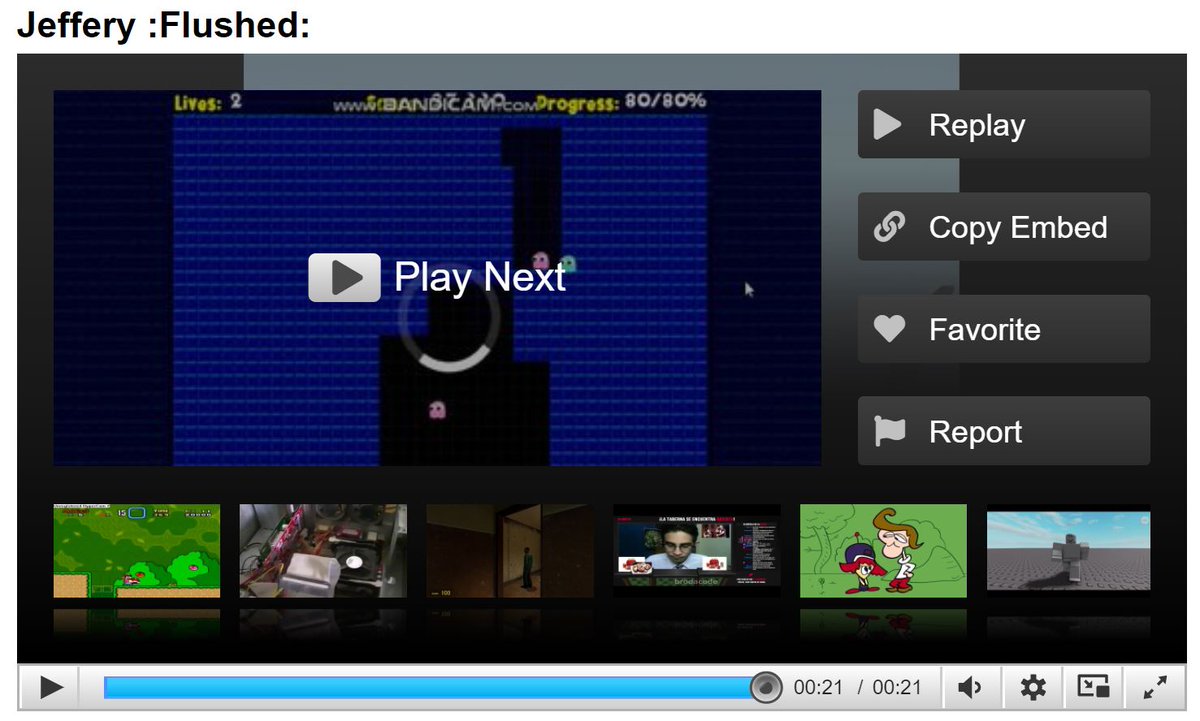The image size is (1200, 721).
Task: Mute audio with the speaker icon
Action: coord(969,687)
